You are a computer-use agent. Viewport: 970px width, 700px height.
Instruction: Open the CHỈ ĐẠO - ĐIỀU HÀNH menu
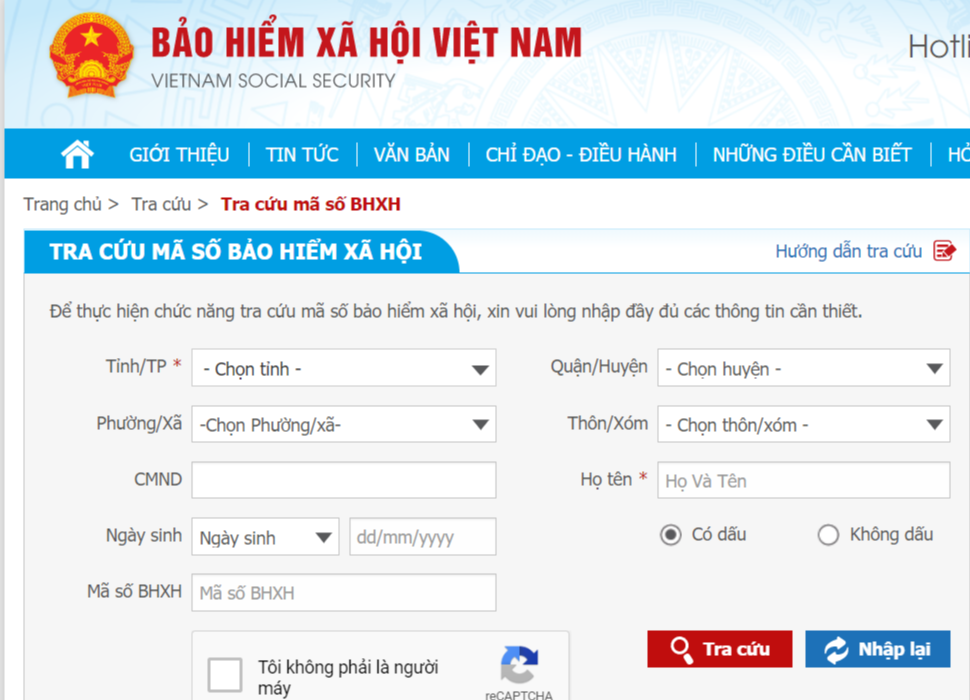point(581,155)
